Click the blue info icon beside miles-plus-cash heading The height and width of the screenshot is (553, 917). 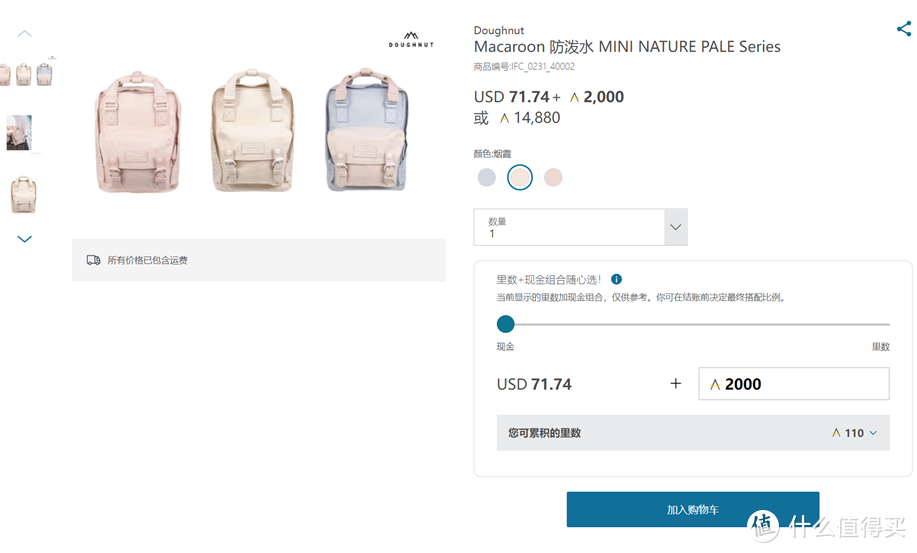pyautogui.click(x=616, y=280)
